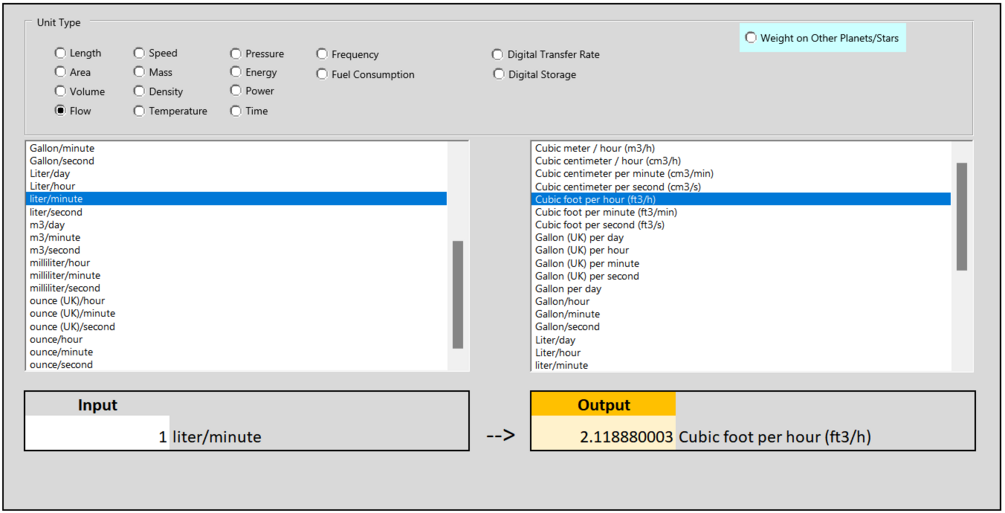Image resolution: width=1005 pixels, height=513 pixels.
Task: Select the Energy radio button
Action: coord(236,72)
